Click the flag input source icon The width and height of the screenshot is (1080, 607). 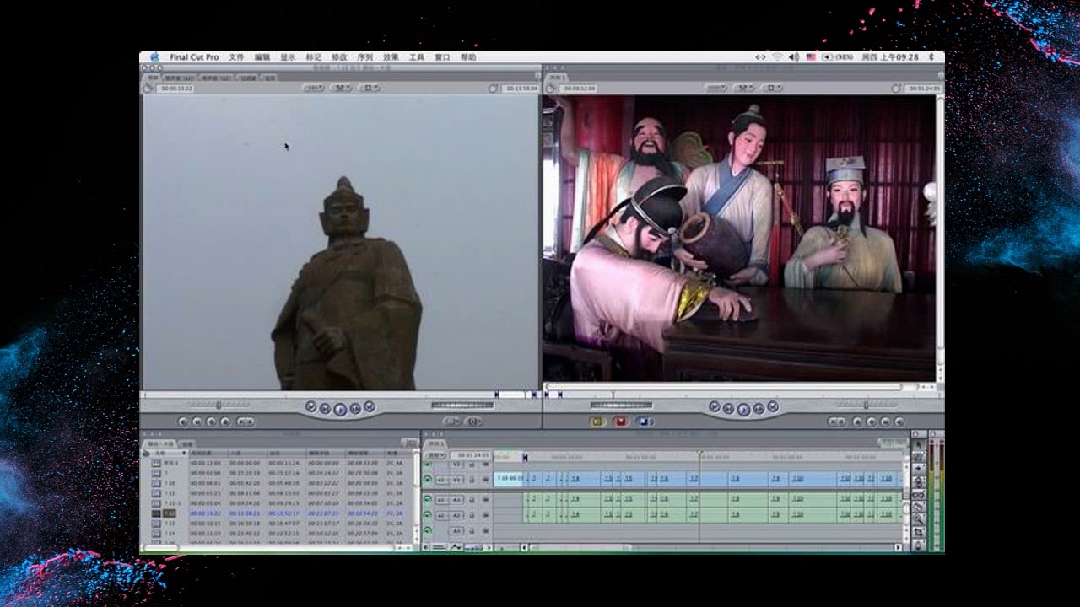click(811, 57)
